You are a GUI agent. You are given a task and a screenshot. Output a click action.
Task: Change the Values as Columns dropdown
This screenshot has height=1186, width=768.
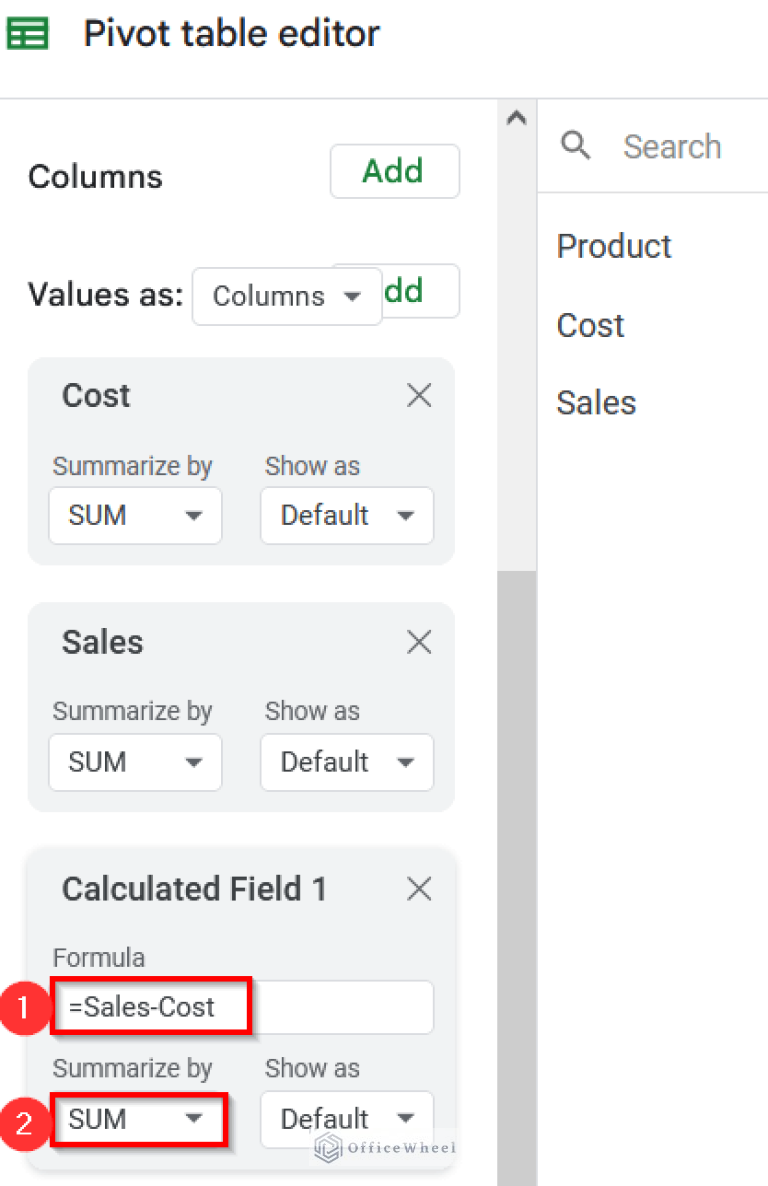pos(286,297)
